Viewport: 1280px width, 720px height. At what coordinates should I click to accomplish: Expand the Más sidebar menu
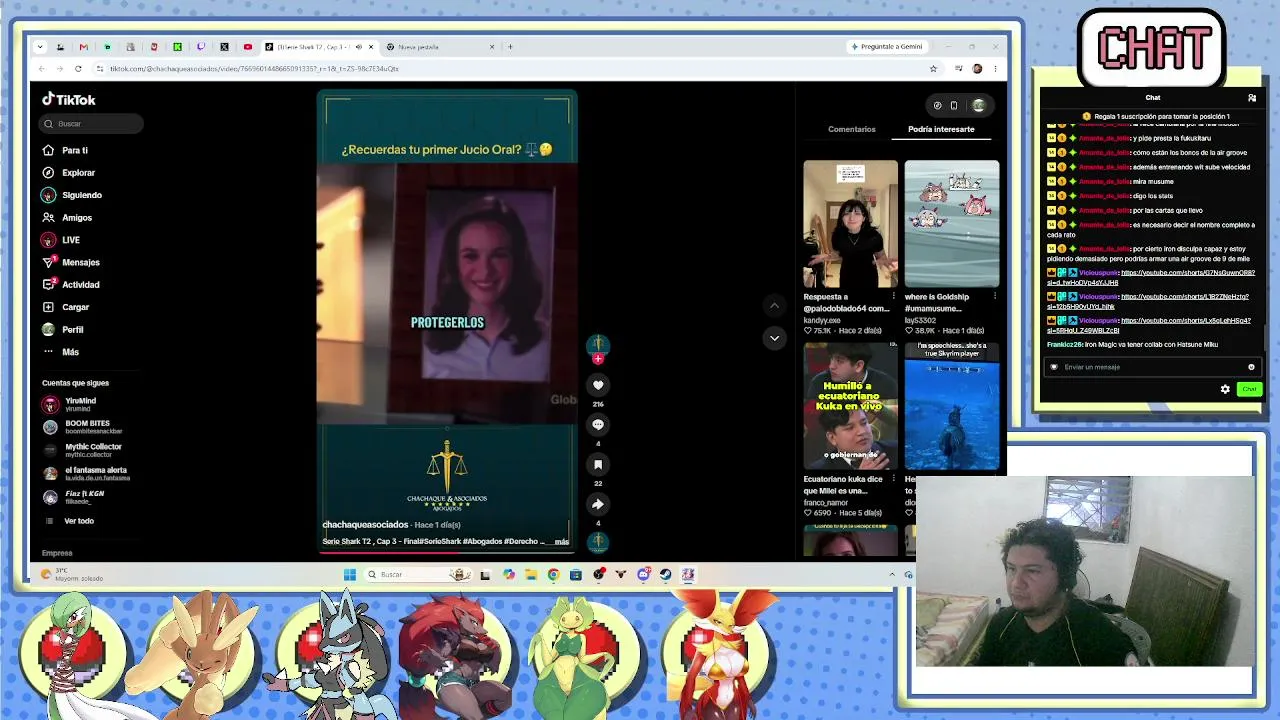click(61, 352)
